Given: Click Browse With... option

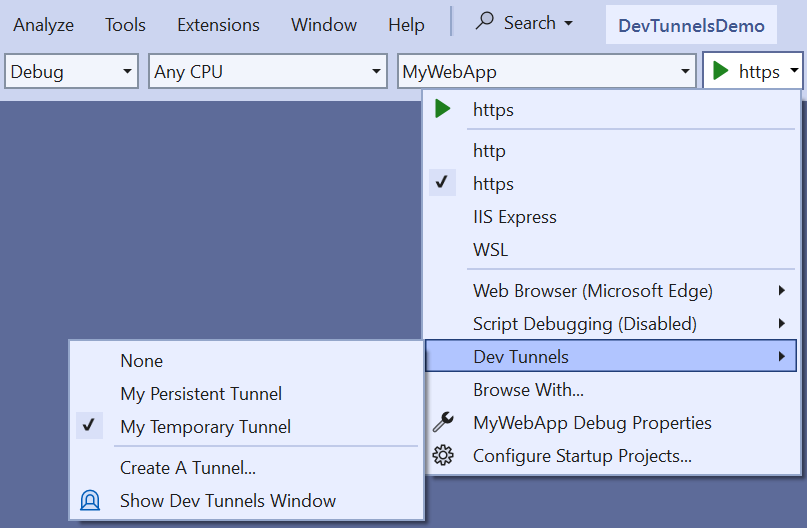Looking at the screenshot, I should click(x=528, y=390).
